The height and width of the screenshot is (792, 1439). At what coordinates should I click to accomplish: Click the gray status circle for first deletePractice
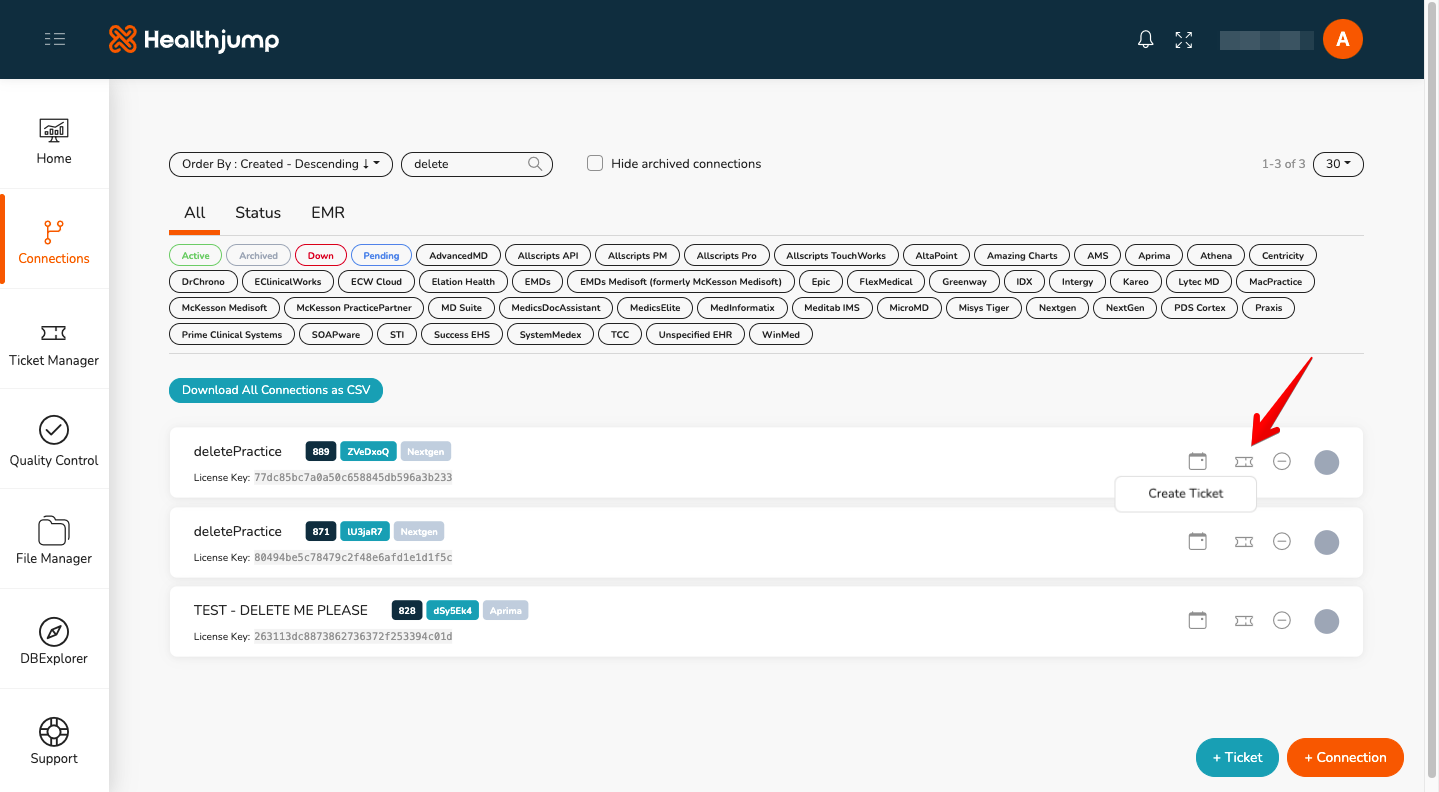coord(1327,462)
